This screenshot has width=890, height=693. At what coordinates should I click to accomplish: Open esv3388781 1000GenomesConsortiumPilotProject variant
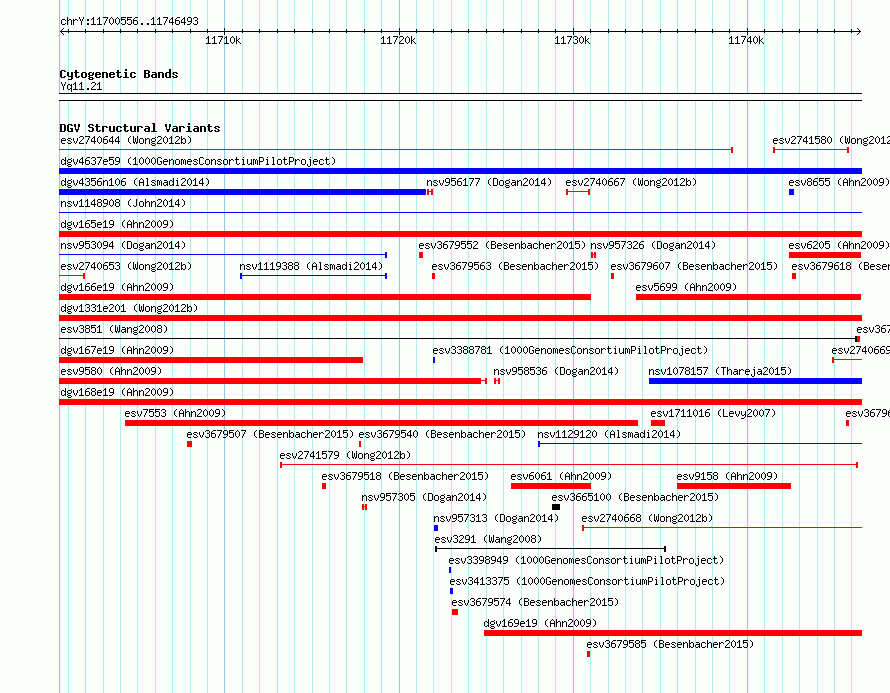(x=570, y=350)
